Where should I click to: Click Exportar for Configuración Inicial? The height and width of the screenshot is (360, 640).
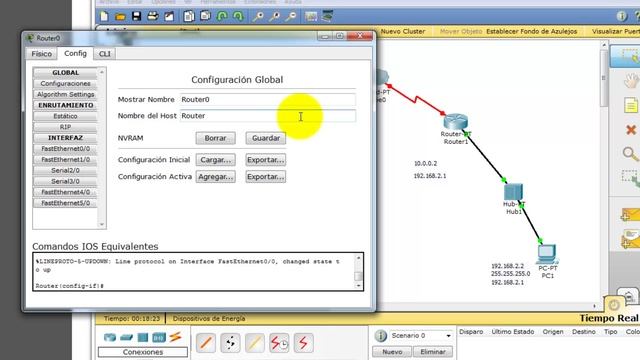(266, 160)
